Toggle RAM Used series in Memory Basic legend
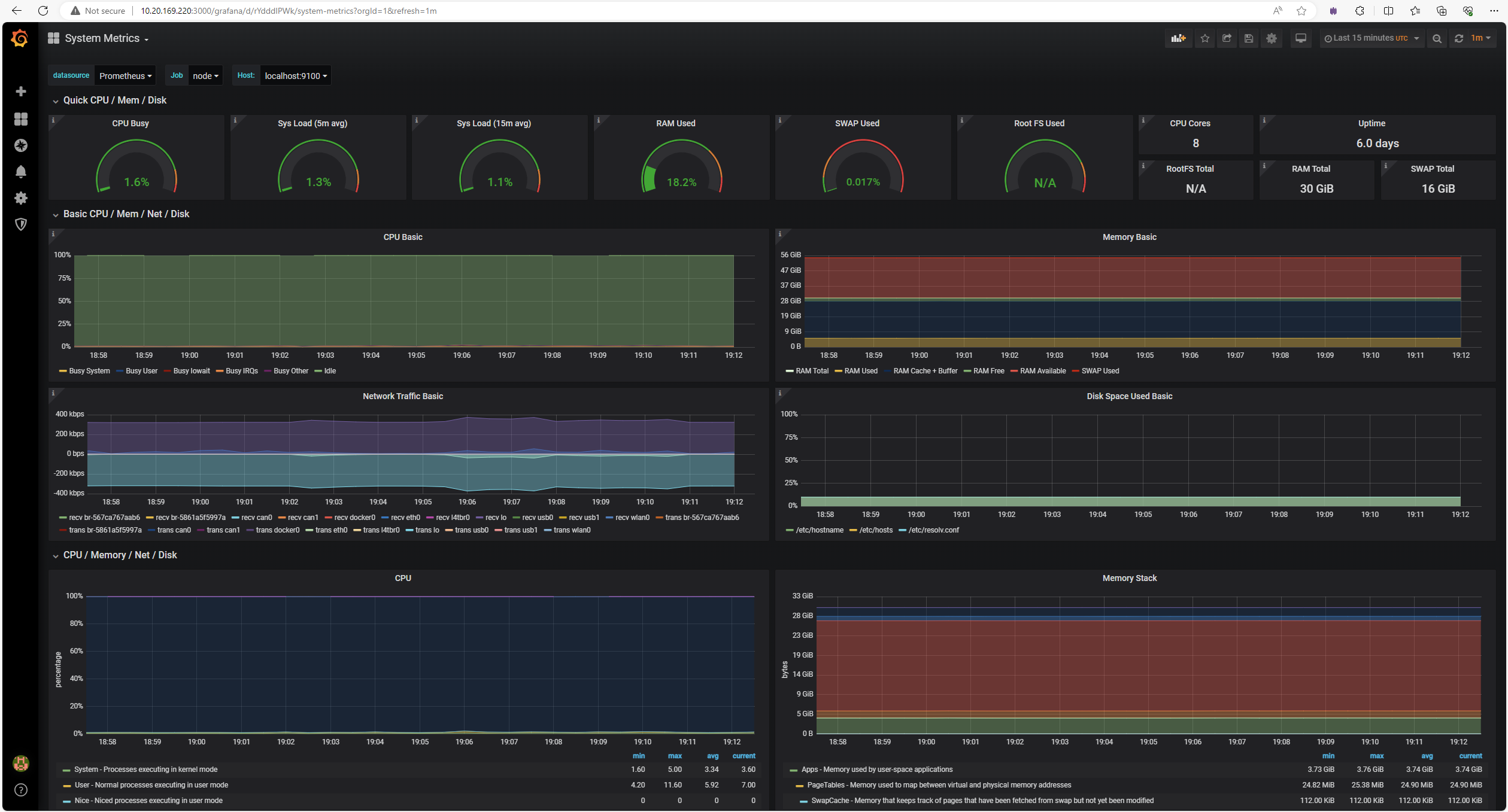 860,371
